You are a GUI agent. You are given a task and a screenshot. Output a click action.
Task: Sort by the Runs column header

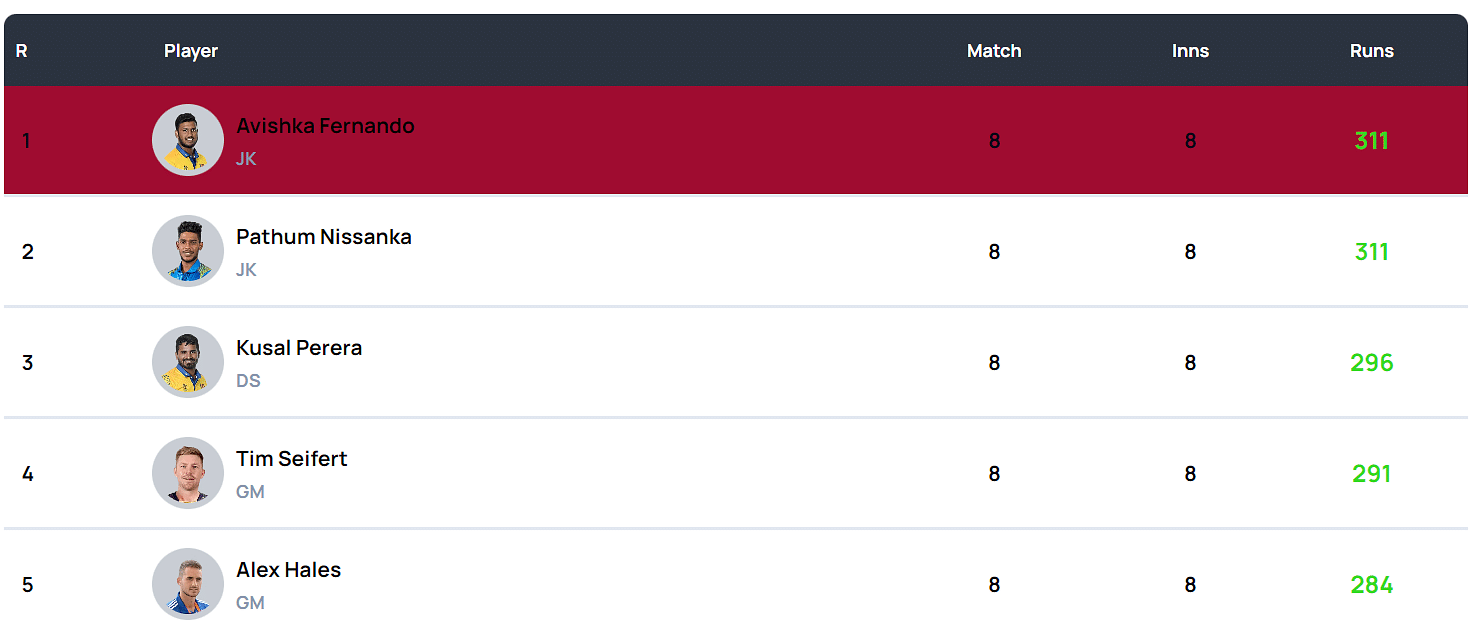[x=1371, y=51]
